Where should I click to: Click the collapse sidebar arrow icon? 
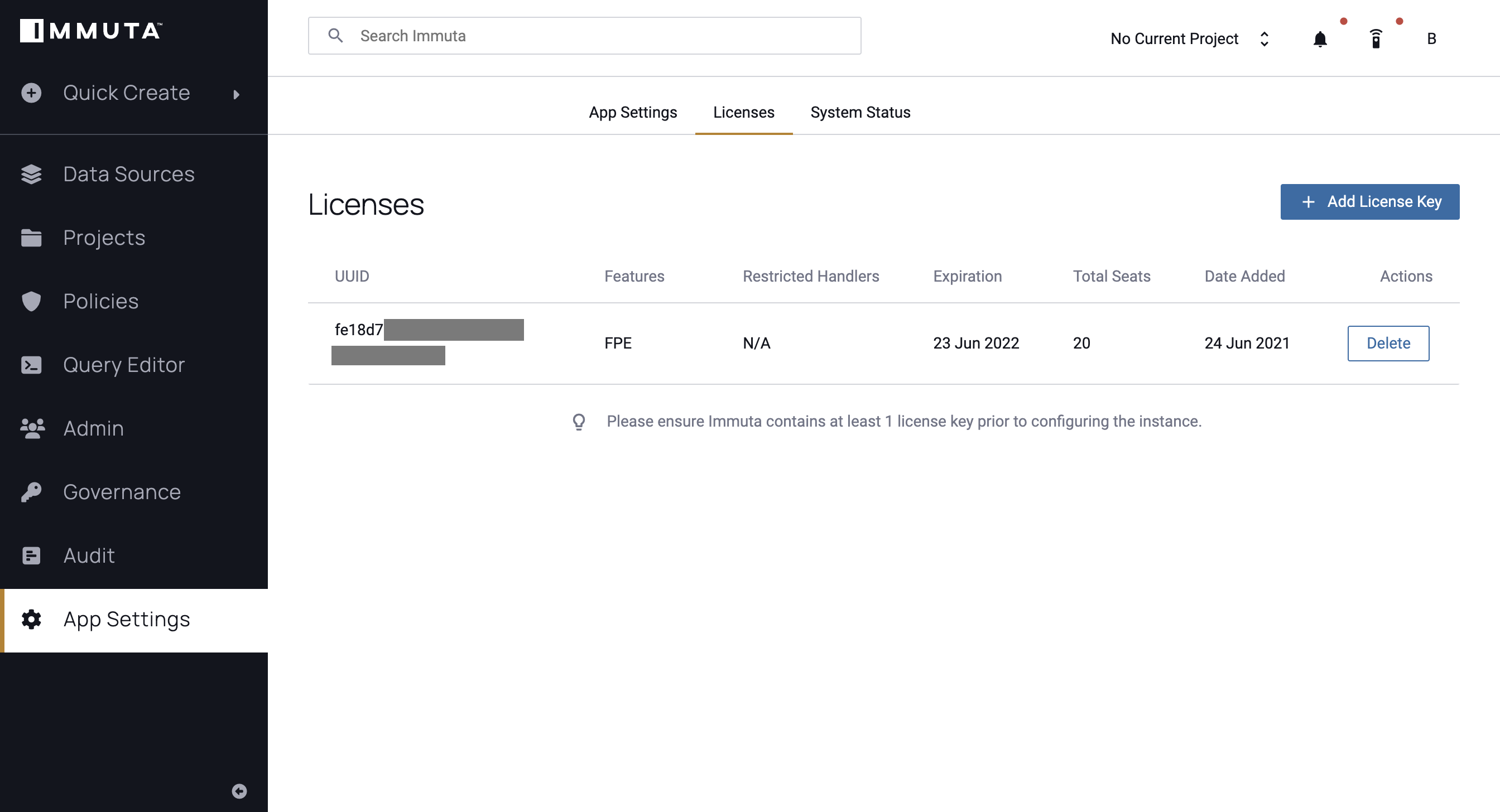(x=239, y=791)
